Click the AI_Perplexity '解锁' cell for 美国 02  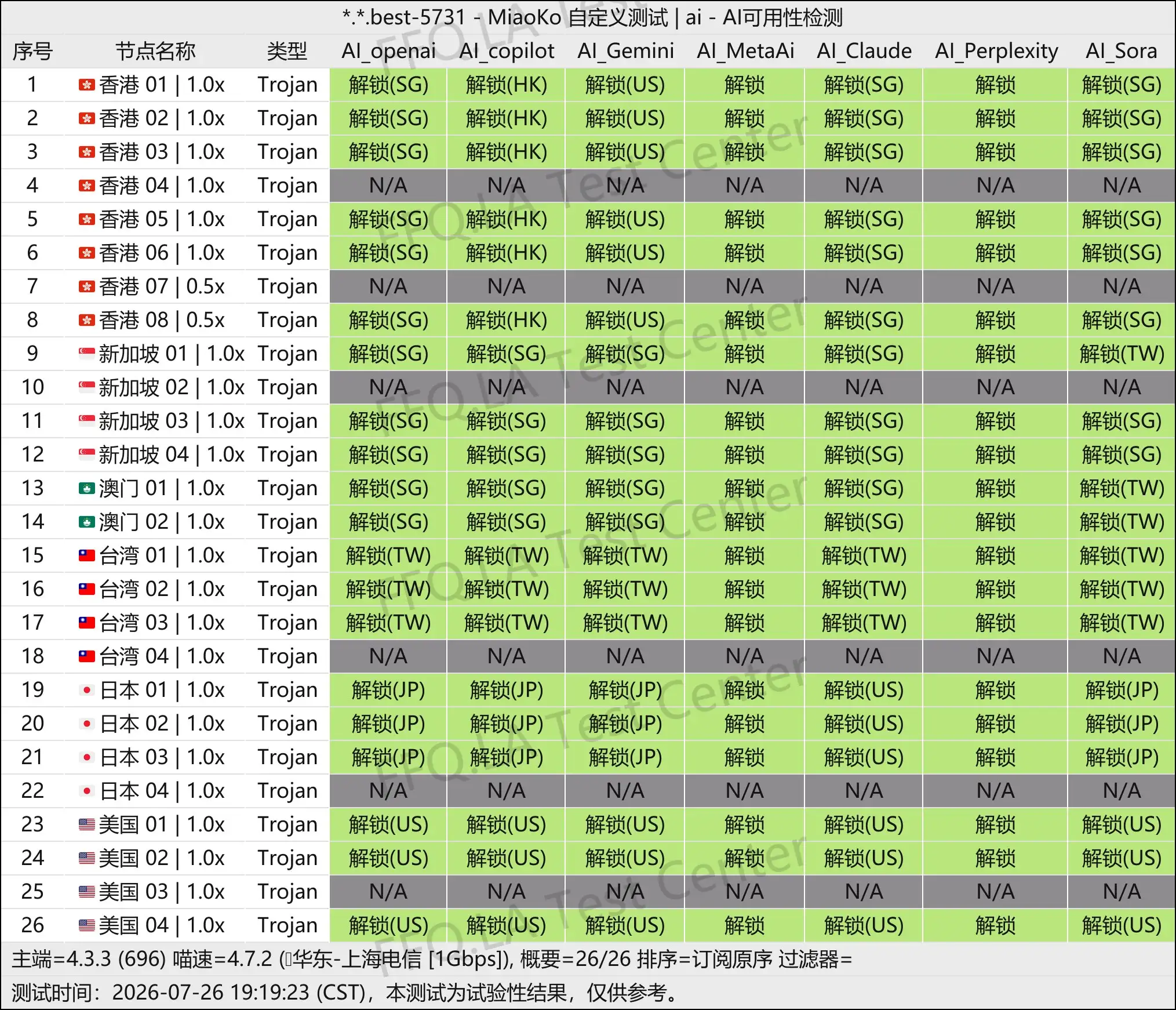[x=996, y=859]
